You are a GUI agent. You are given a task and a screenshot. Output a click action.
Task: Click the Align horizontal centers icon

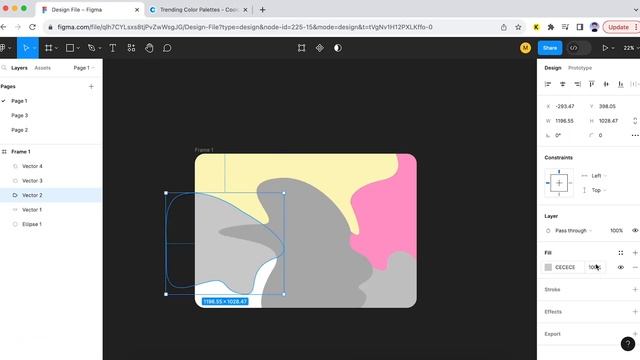click(562, 84)
